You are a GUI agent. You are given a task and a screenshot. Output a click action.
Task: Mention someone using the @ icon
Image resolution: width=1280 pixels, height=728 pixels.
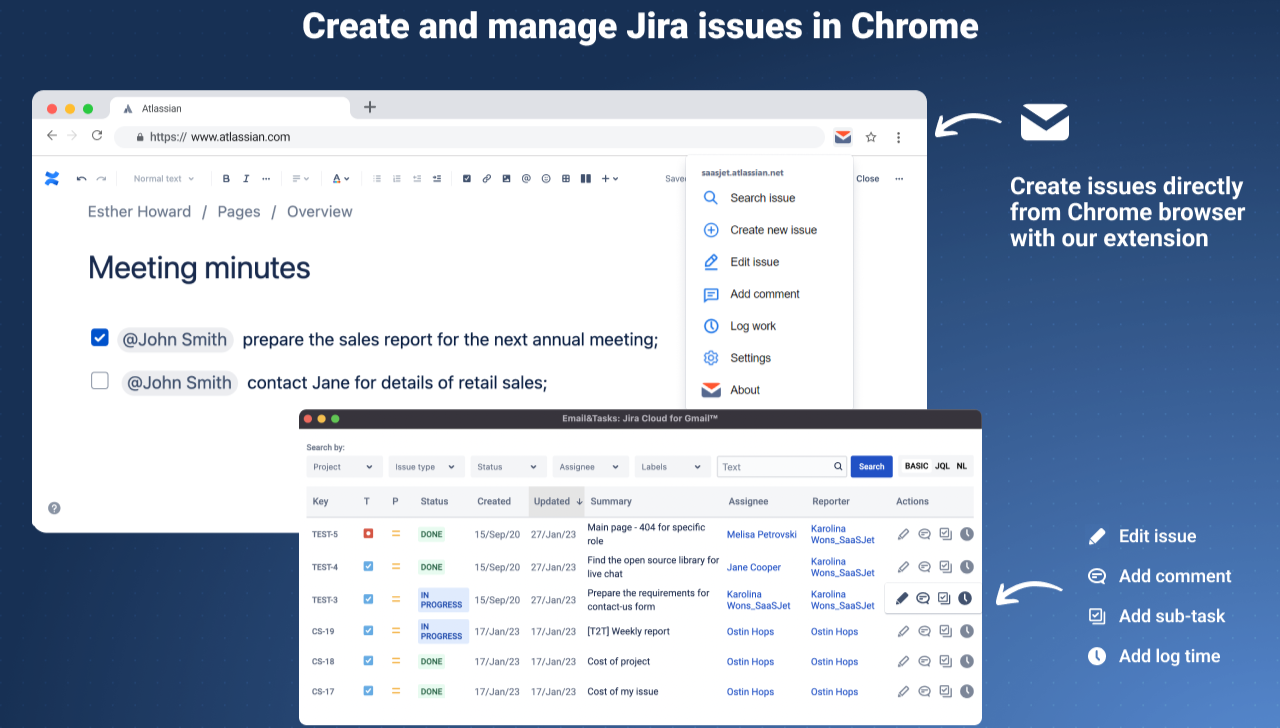526,179
